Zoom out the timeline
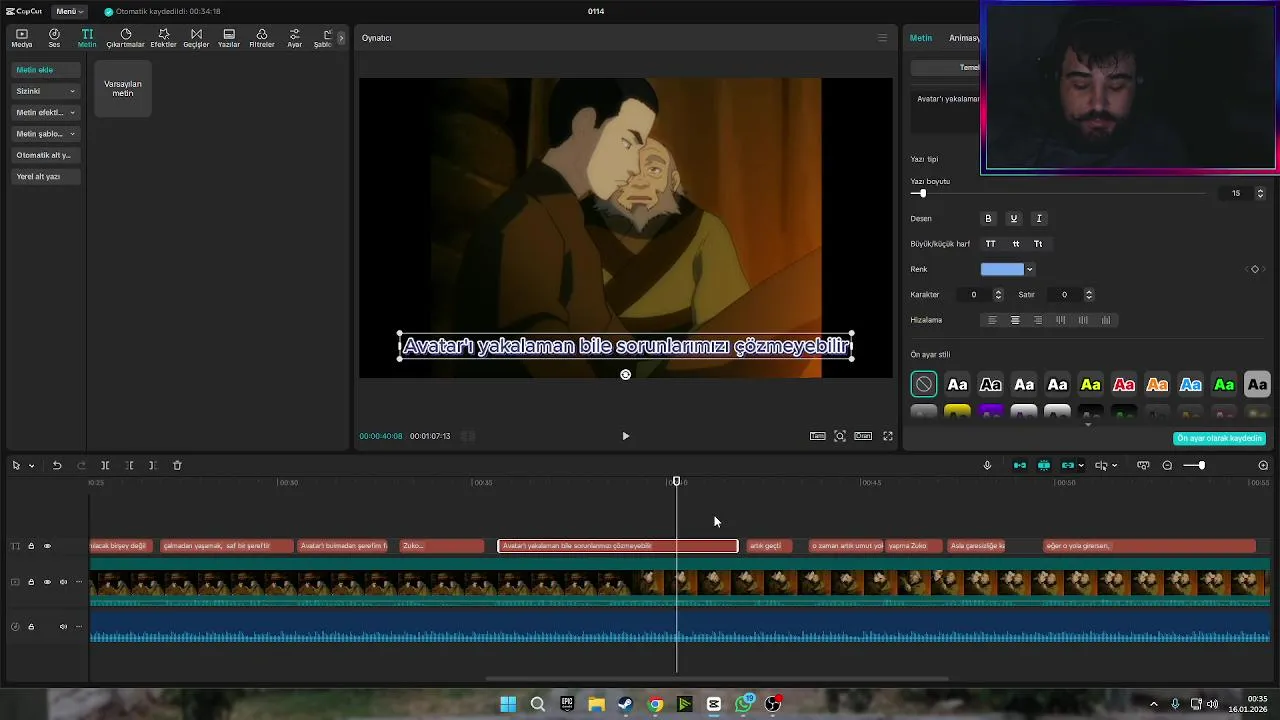Image resolution: width=1280 pixels, height=720 pixels. pos(1167,465)
